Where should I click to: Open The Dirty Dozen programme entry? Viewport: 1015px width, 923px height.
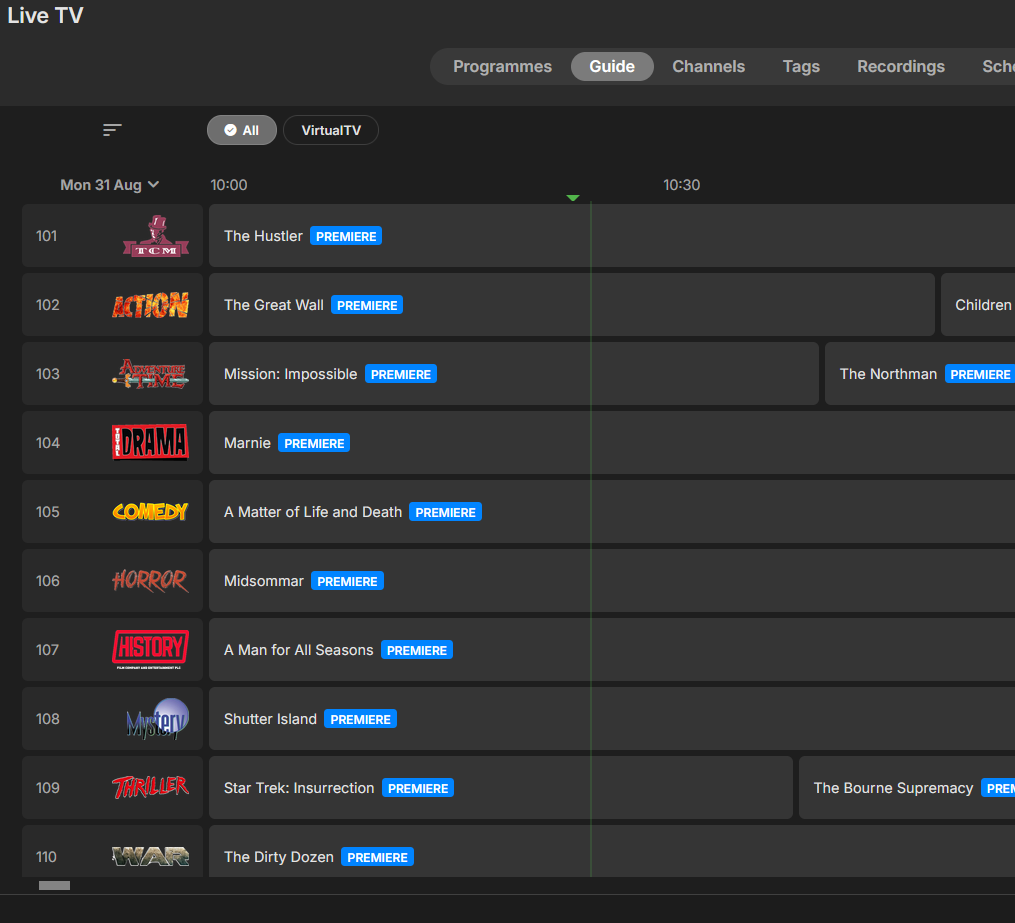coord(612,852)
